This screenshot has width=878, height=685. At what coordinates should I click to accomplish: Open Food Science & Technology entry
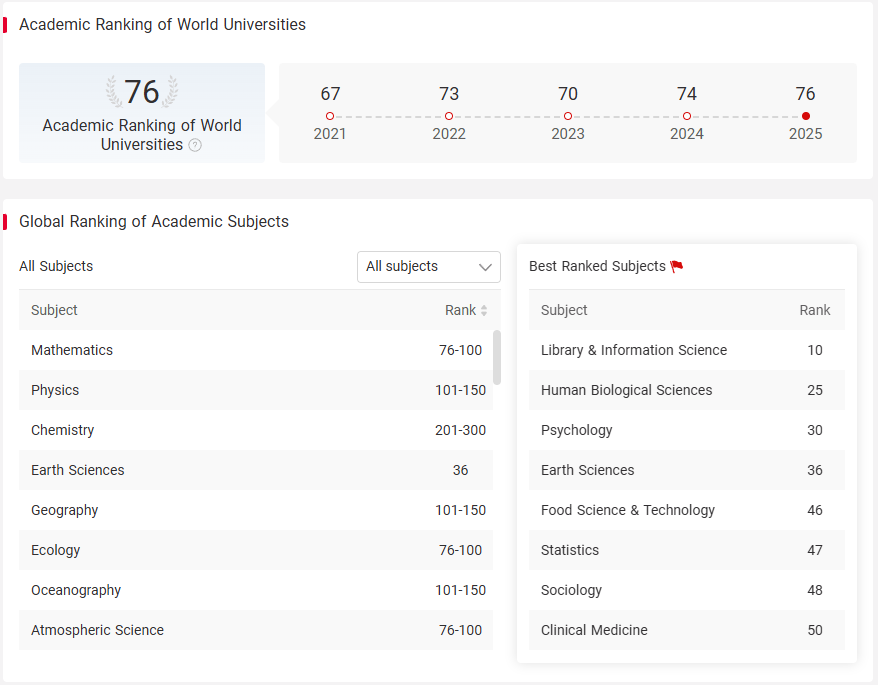click(x=686, y=510)
